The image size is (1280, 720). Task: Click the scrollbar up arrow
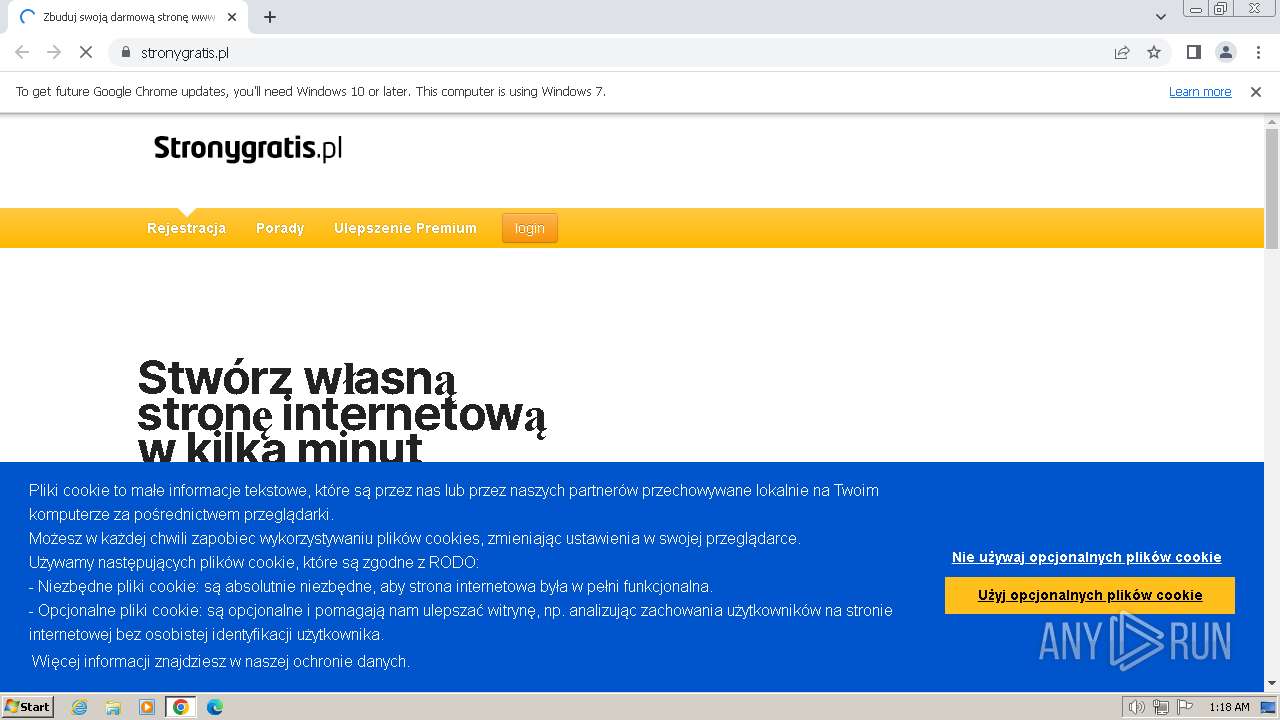1272,121
